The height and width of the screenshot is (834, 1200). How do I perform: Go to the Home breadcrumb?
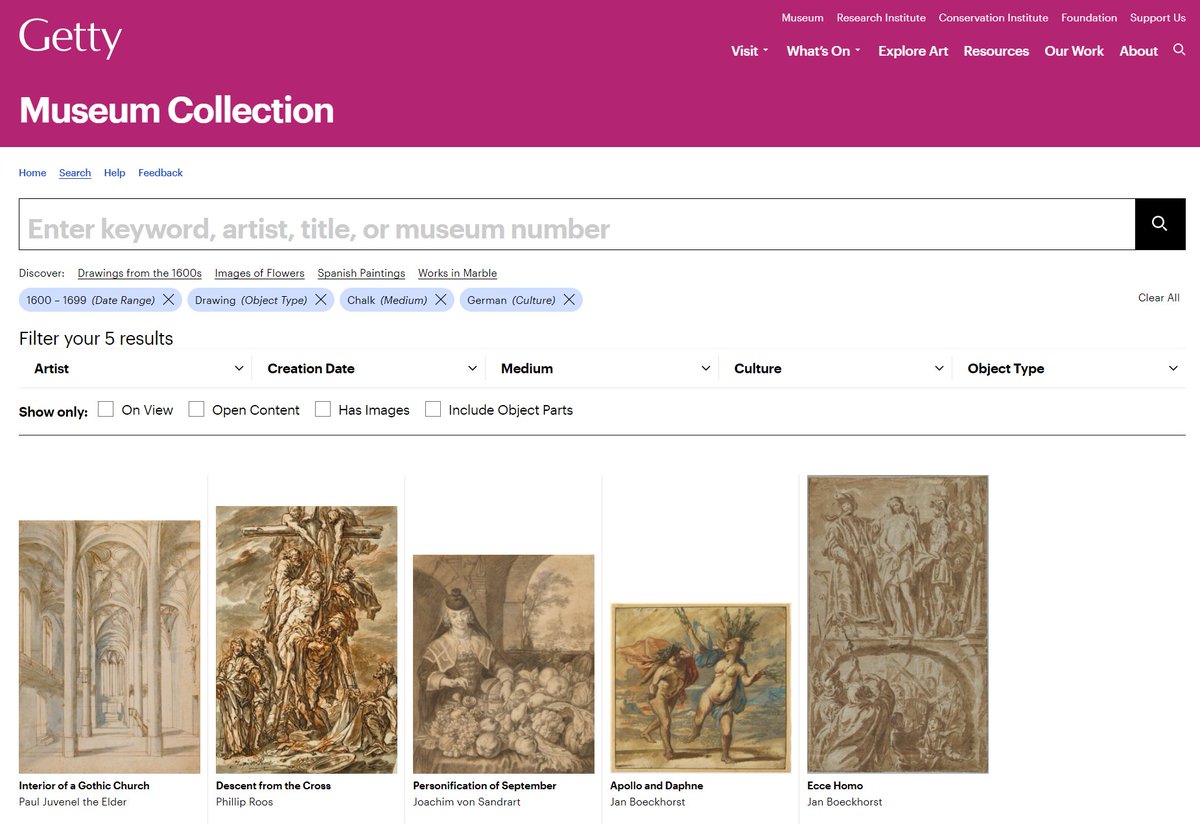click(x=32, y=173)
